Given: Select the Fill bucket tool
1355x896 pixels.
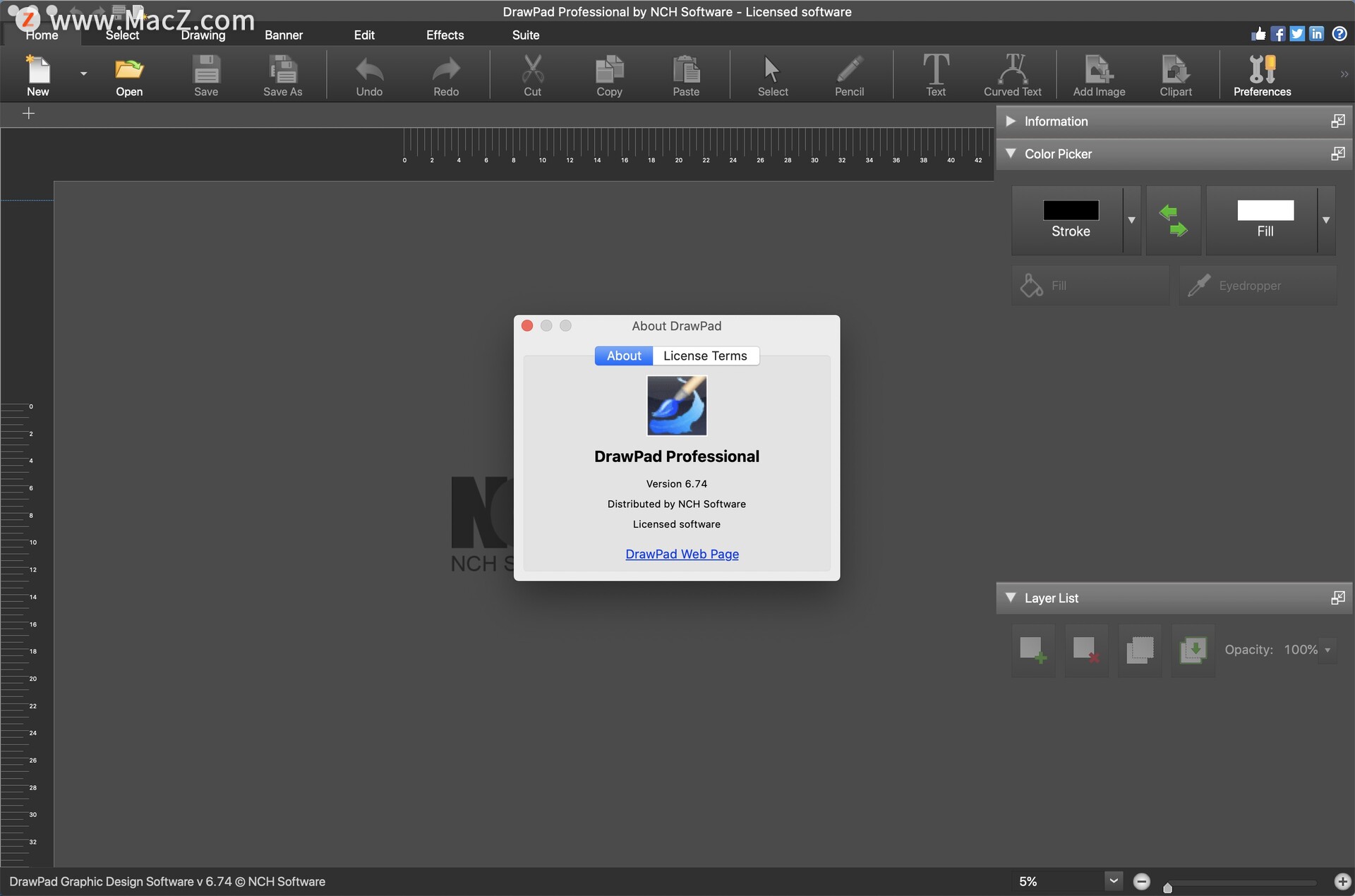Looking at the screenshot, I should tap(1090, 286).
